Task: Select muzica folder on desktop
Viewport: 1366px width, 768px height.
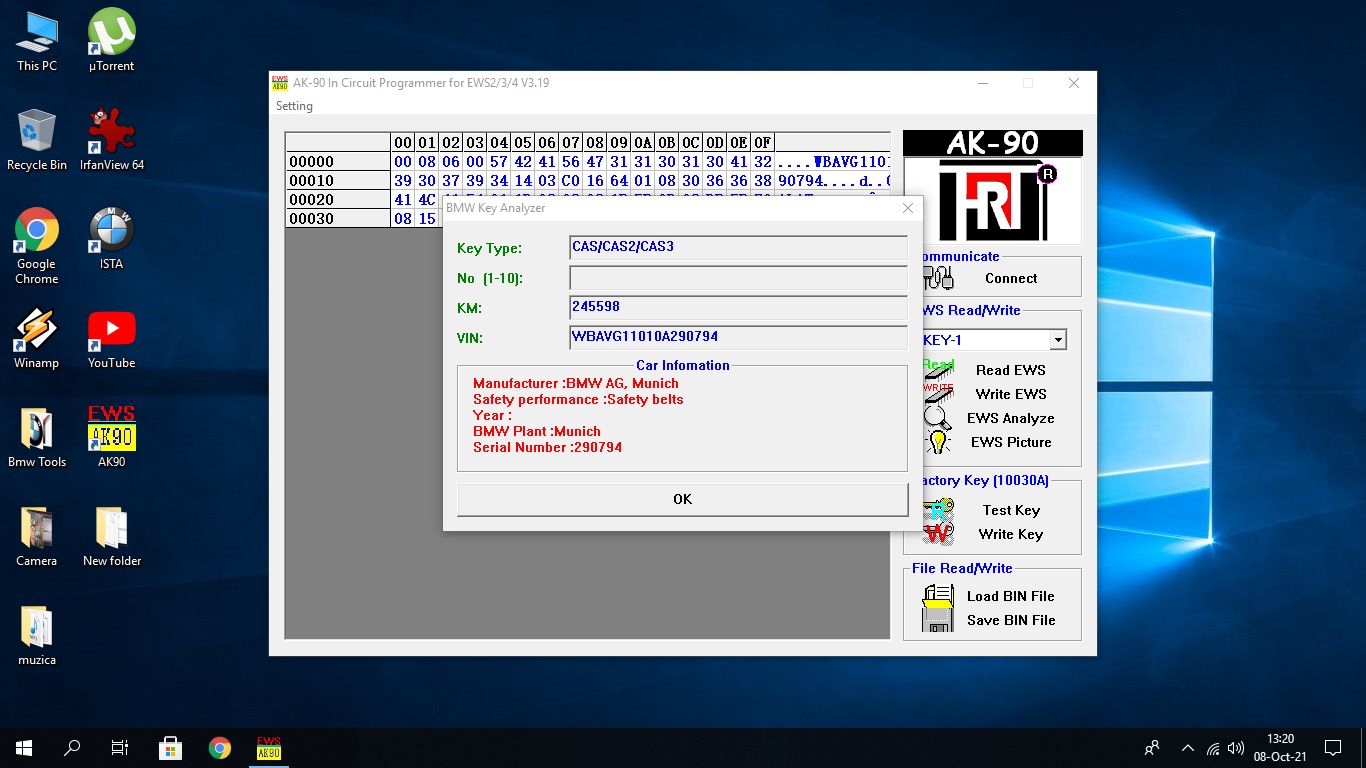Action: coord(37,635)
